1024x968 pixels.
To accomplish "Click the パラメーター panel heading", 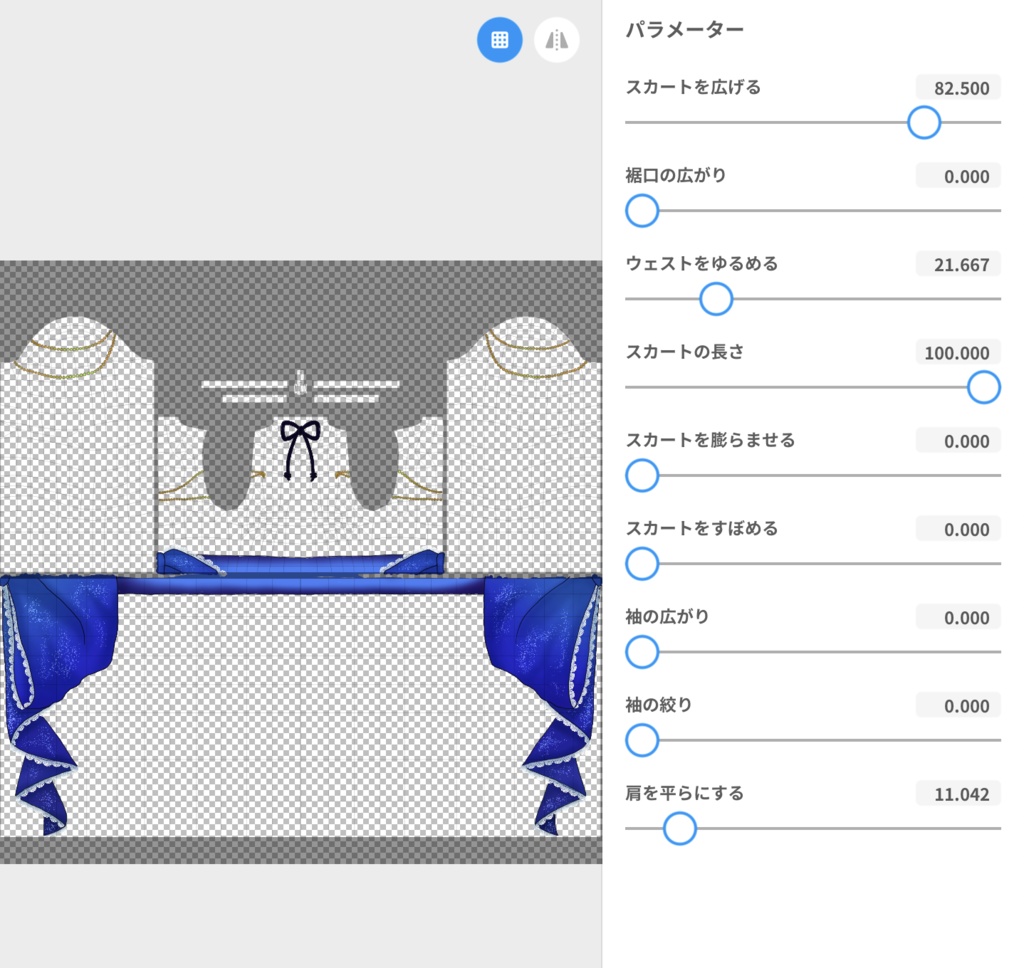I will click(x=684, y=30).
